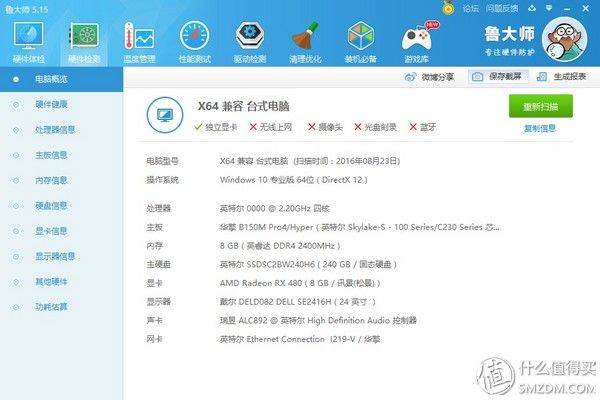This screenshot has height=400, width=600.
Task: Open 装机必备 cube icon
Action: coord(360,36)
